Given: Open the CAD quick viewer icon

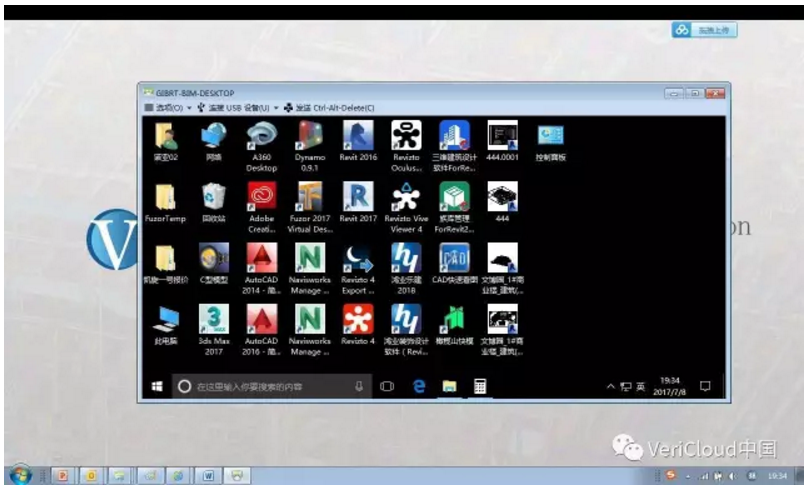Looking at the screenshot, I should coord(455,263).
